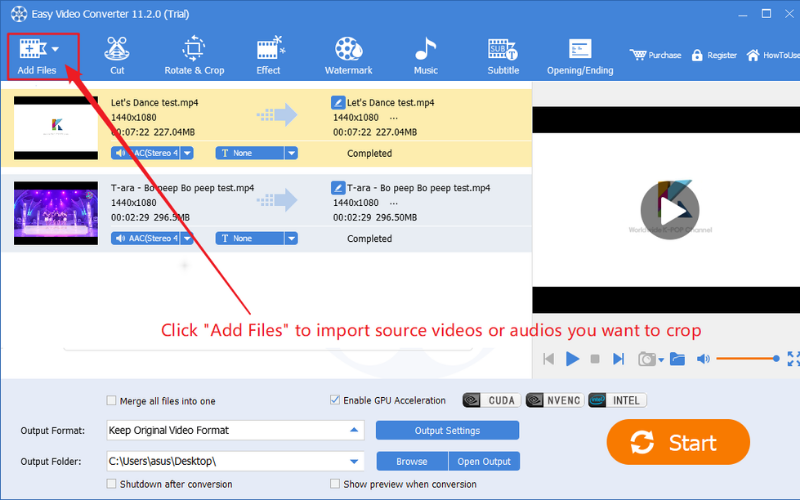The image size is (800, 500).
Task: Open the Rotate & Crop tool
Action: [x=194, y=56]
